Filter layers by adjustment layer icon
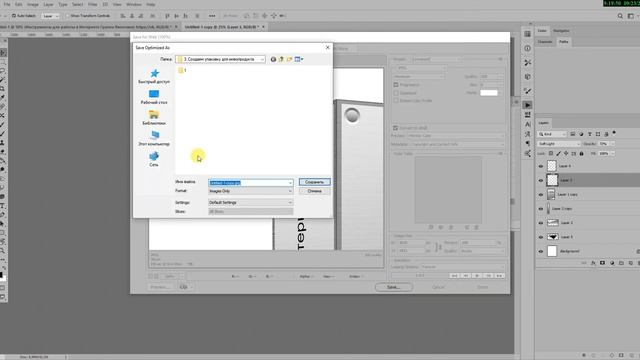 581,134
